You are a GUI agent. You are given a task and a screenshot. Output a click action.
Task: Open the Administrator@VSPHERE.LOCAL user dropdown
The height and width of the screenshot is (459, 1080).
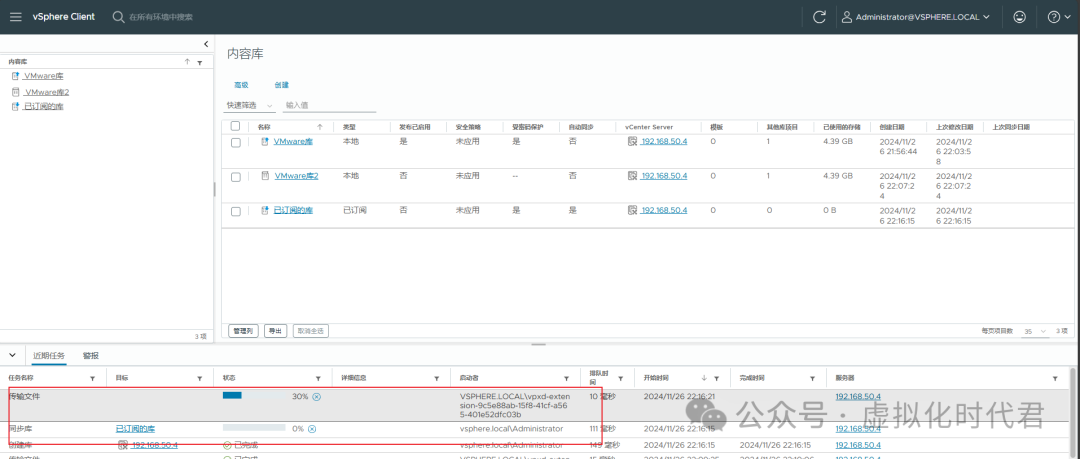(x=916, y=17)
